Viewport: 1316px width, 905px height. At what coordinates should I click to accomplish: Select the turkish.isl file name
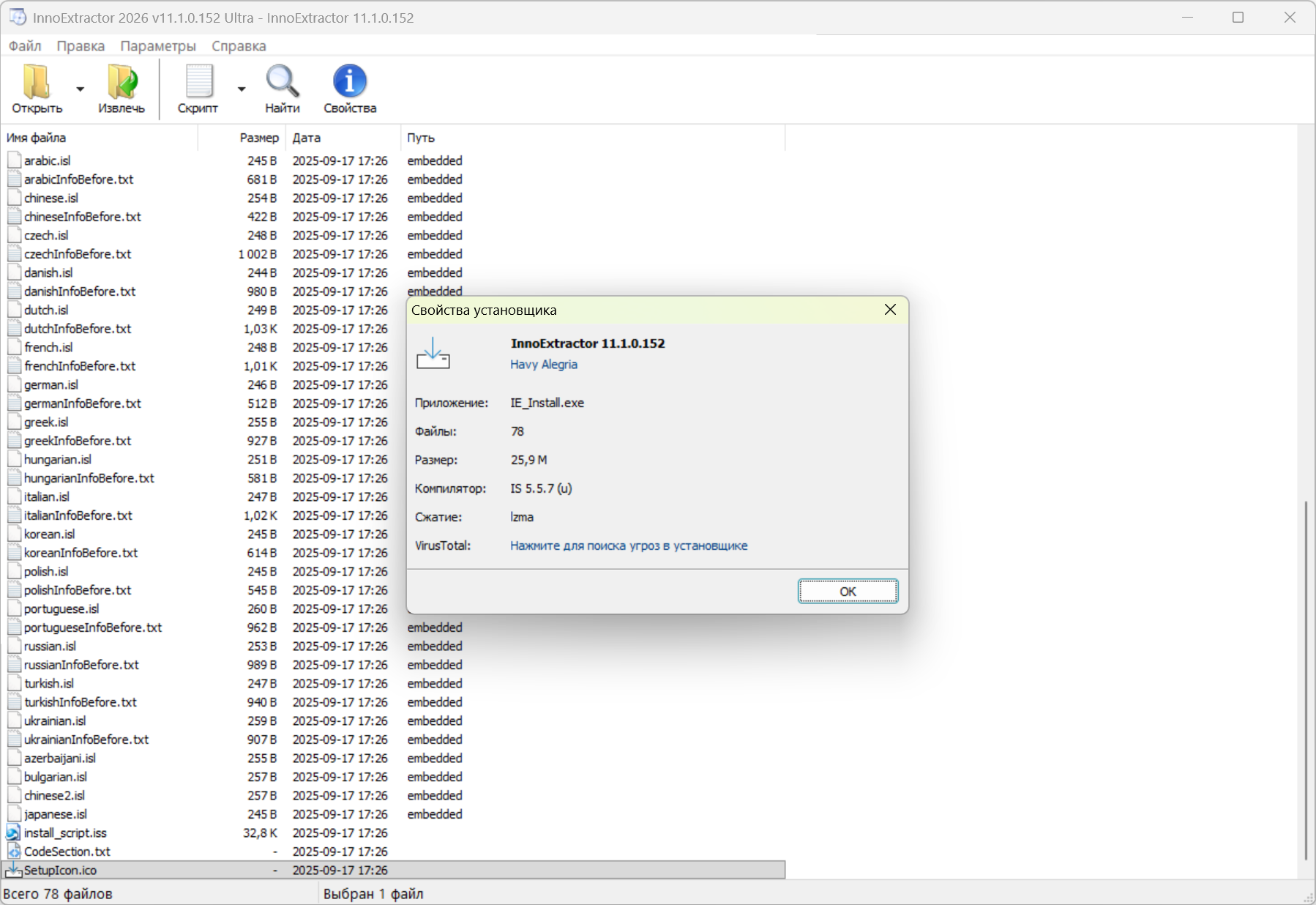click(x=49, y=683)
